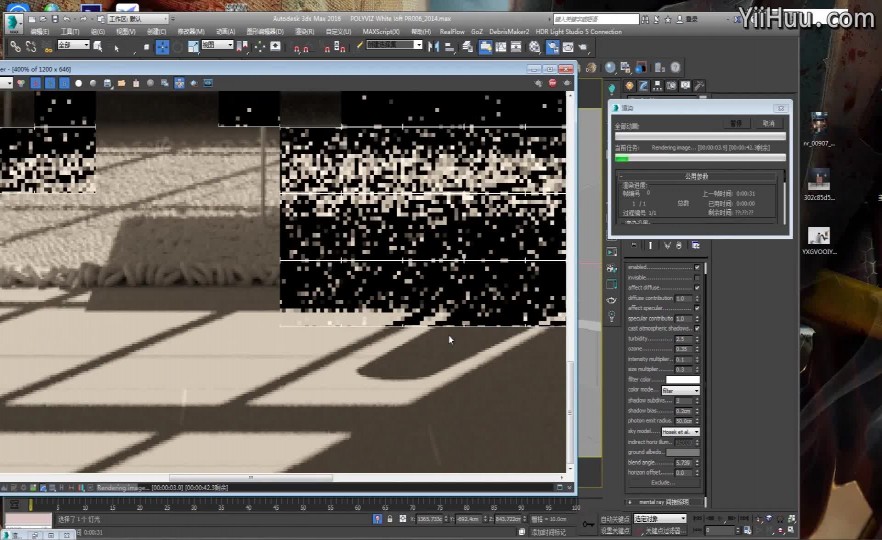This screenshot has height=540, width=882.
Task: Open the DebrisMaker2 menu
Action: (x=509, y=32)
